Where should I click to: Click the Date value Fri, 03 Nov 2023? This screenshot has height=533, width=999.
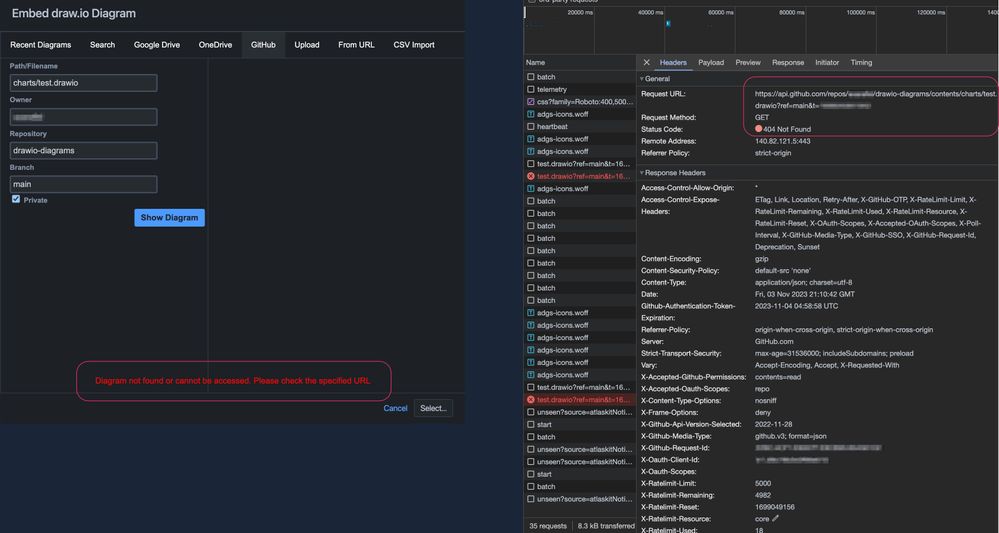pyautogui.click(x=805, y=294)
